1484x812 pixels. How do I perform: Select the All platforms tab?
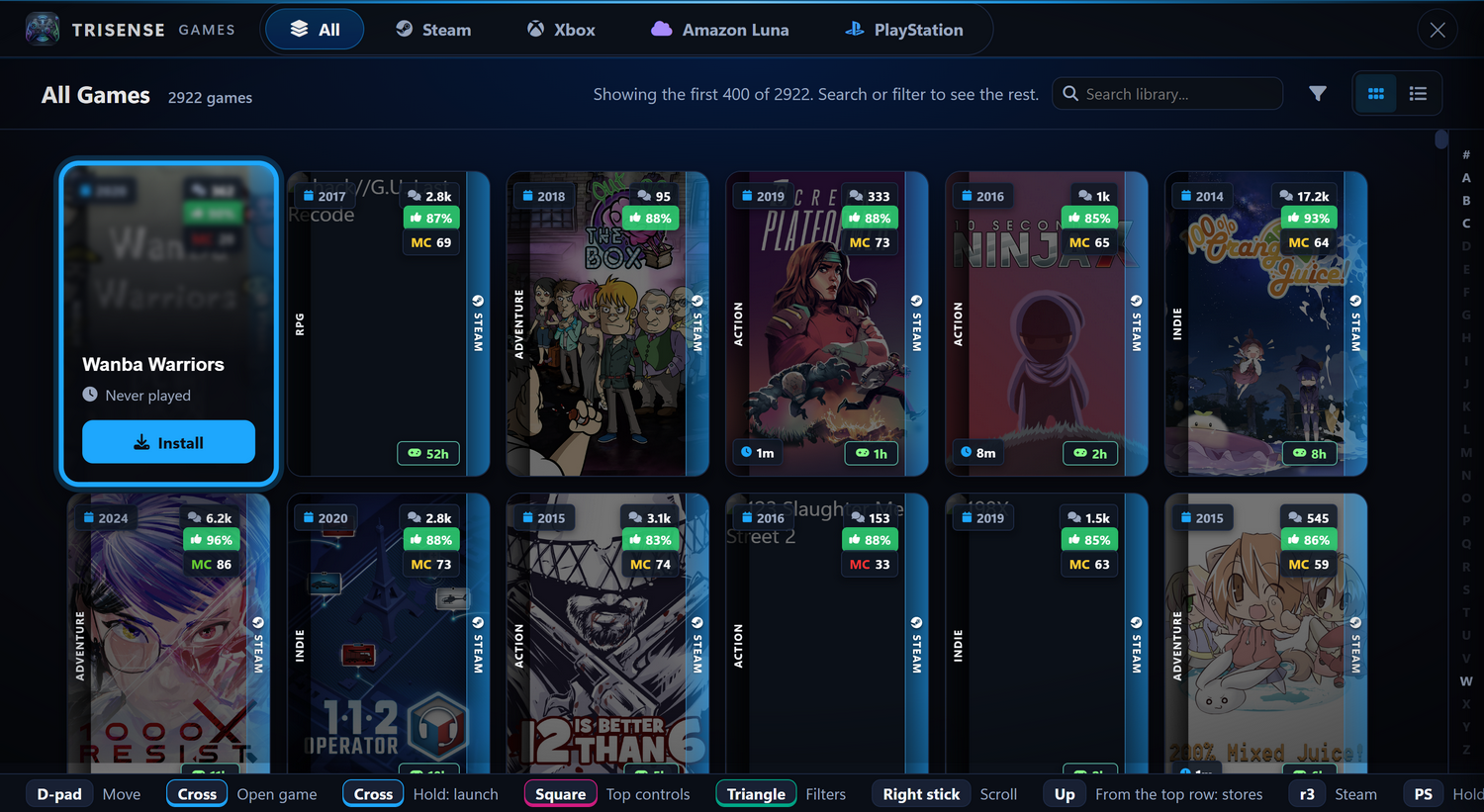tap(315, 30)
